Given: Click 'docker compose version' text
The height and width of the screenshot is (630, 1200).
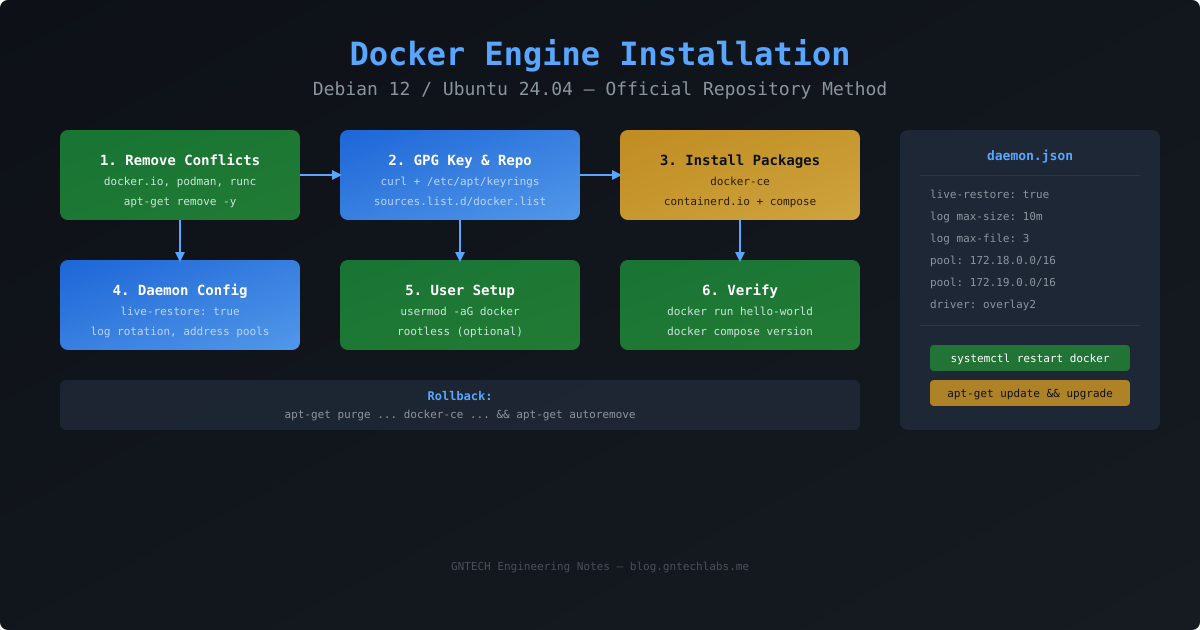Looking at the screenshot, I should click(x=740, y=331).
